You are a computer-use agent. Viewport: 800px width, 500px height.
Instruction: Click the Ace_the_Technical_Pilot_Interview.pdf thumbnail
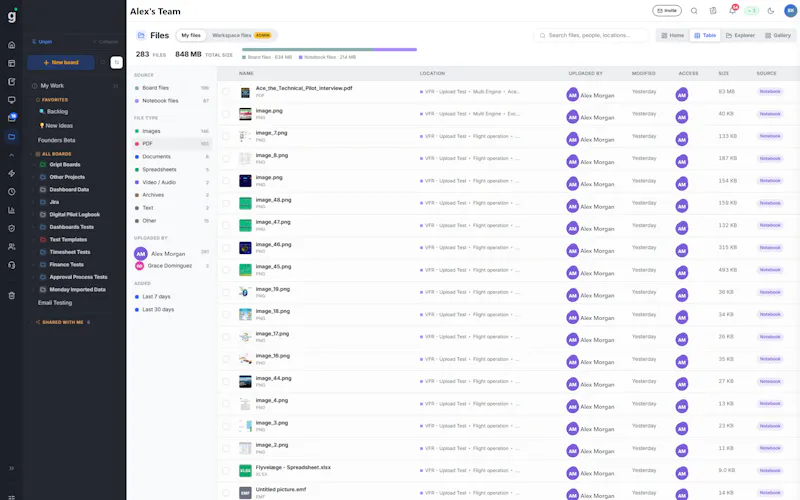tap(245, 92)
